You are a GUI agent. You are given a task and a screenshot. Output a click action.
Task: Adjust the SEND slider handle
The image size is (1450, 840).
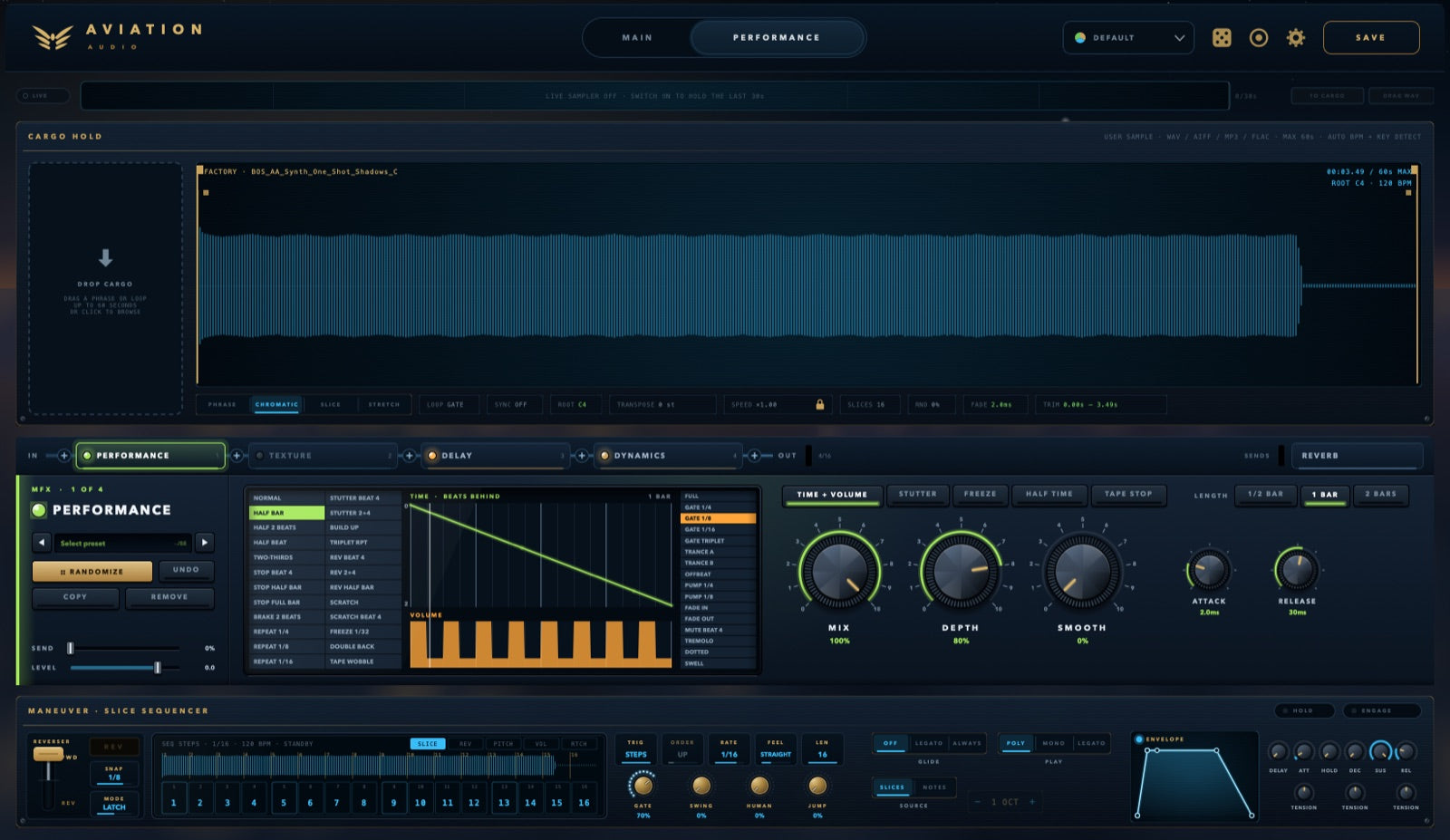pyautogui.click(x=71, y=648)
